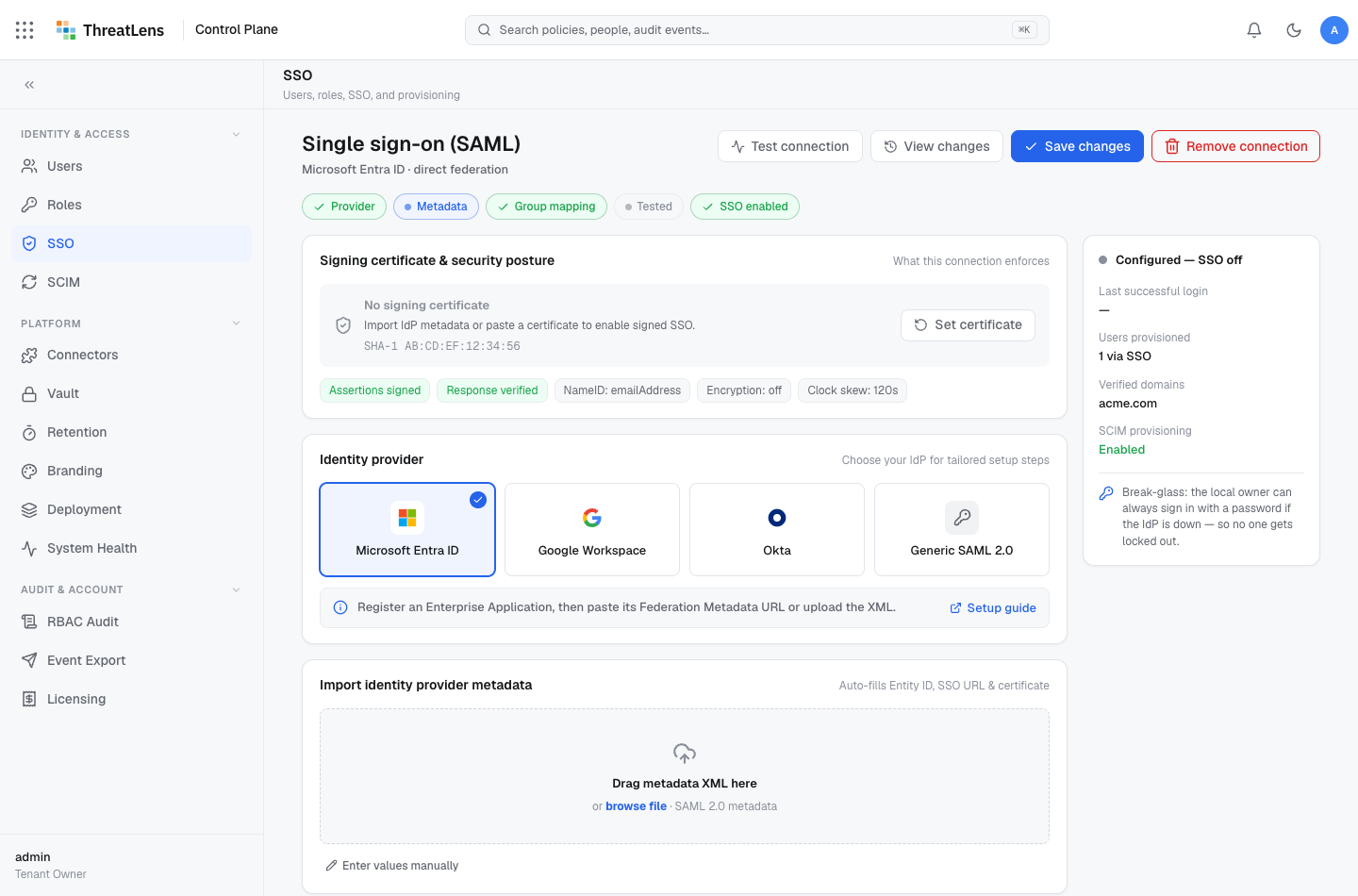
Task: Open Event Export page
Action: pyautogui.click(x=132, y=660)
